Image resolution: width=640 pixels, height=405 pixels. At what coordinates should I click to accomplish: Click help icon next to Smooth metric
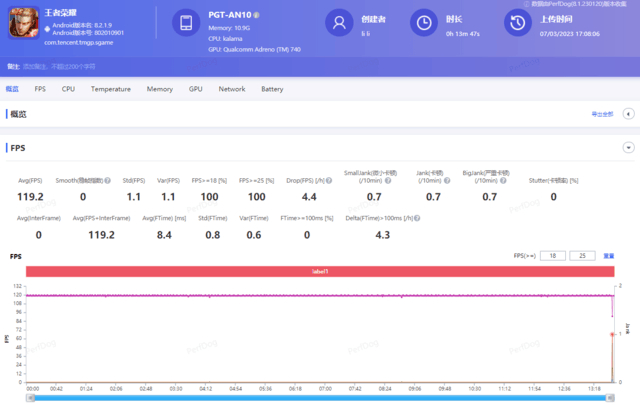108,180
